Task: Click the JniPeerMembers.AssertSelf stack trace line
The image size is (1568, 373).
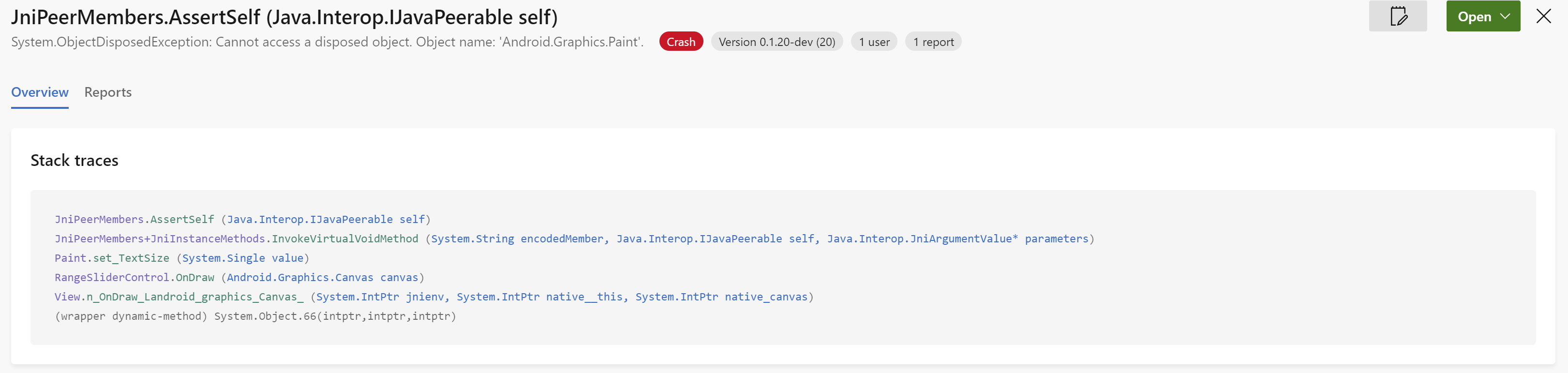Action: [242, 219]
